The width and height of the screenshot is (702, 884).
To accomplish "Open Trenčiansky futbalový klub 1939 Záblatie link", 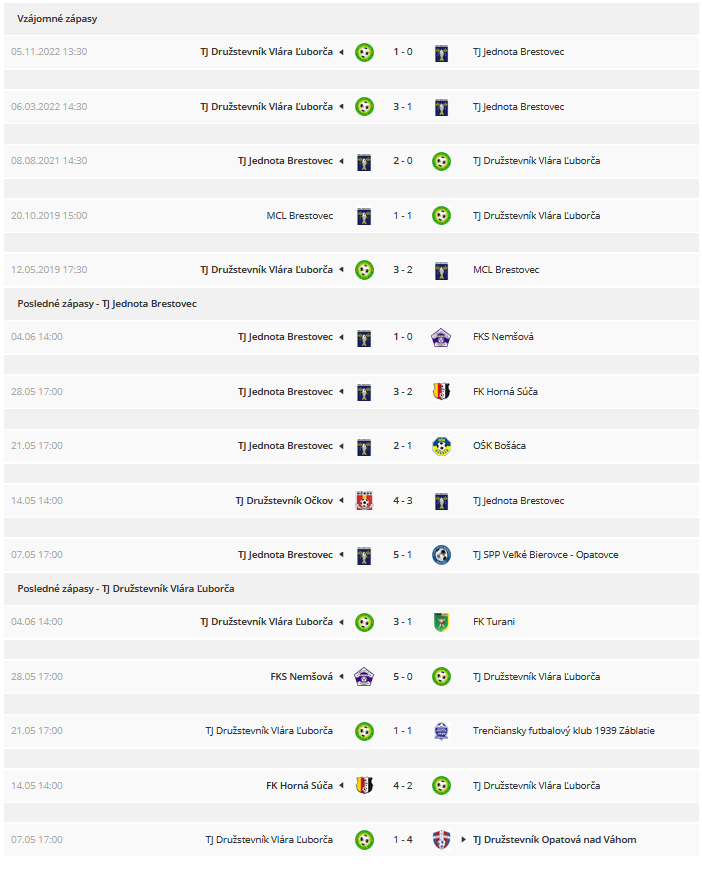I will [564, 731].
